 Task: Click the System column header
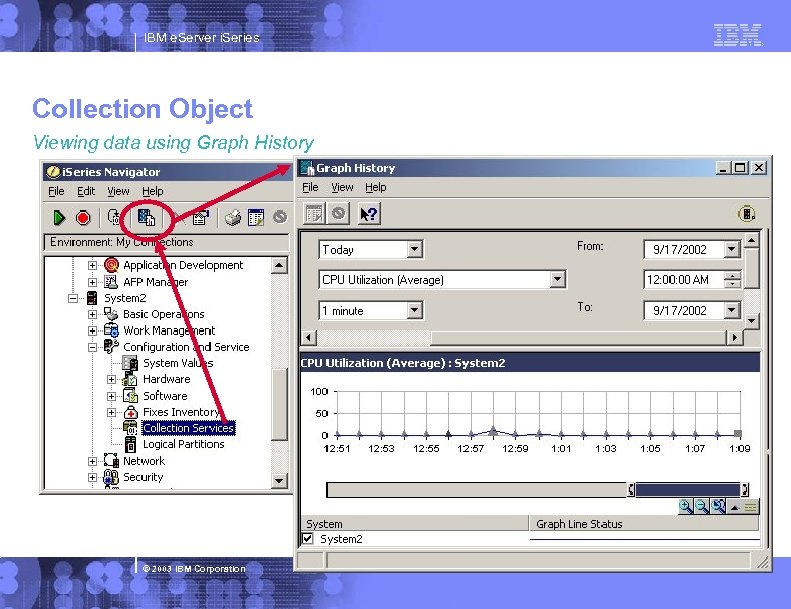[415, 524]
